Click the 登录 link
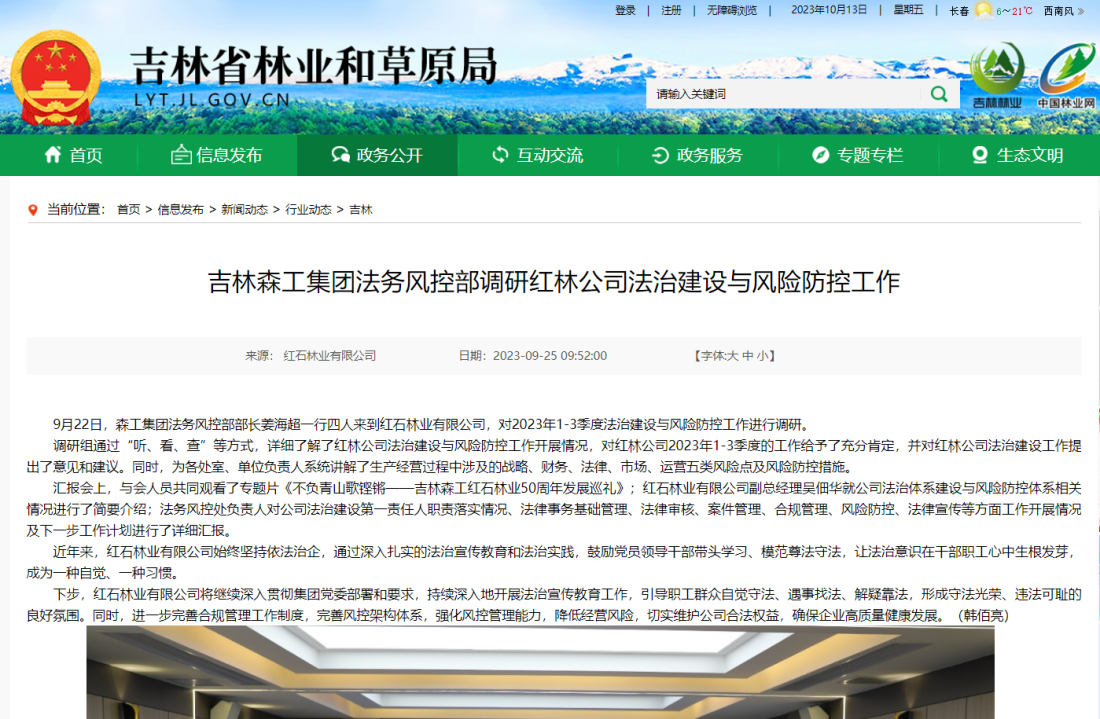 625,11
